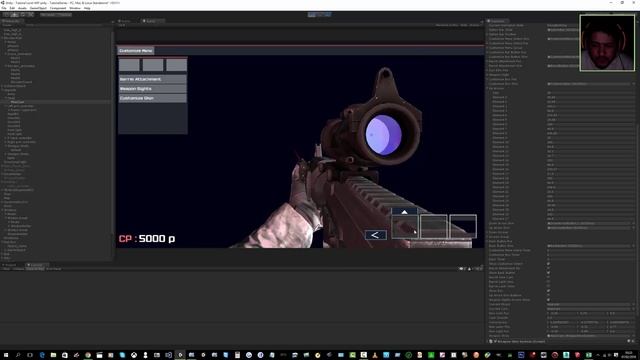The width and height of the screenshot is (640, 360).
Task: Click the back arrow button in game view
Action: pos(376,235)
